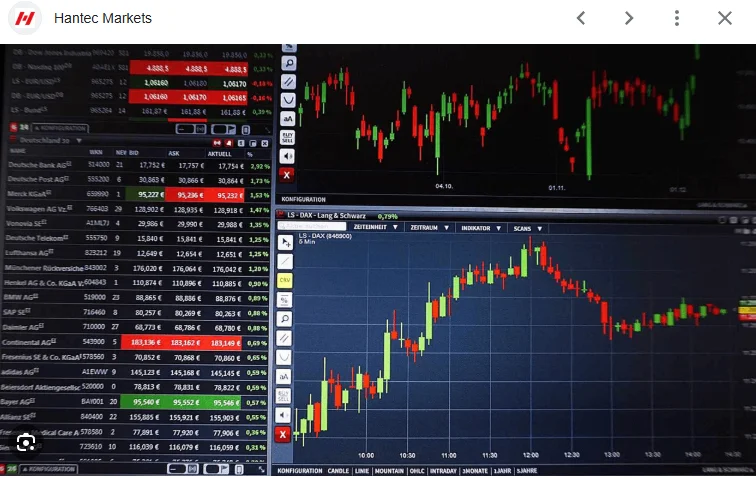
Task: Click the aA text tool in DAX chart
Action: [284, 377]
